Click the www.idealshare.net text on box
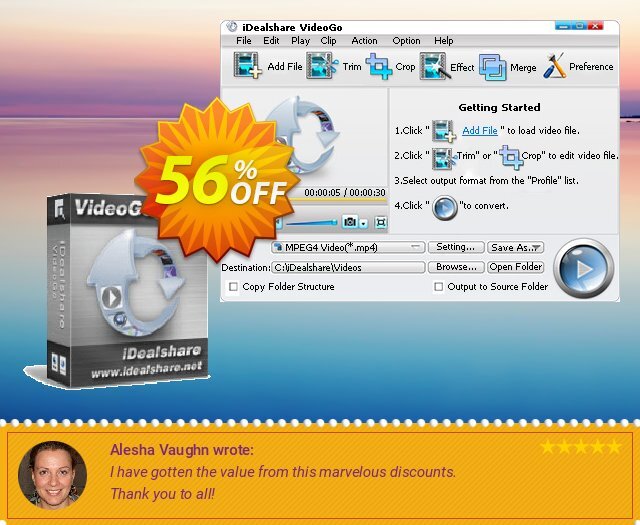The width and height of the screenshot is (640, 525). tap(147, 371)
